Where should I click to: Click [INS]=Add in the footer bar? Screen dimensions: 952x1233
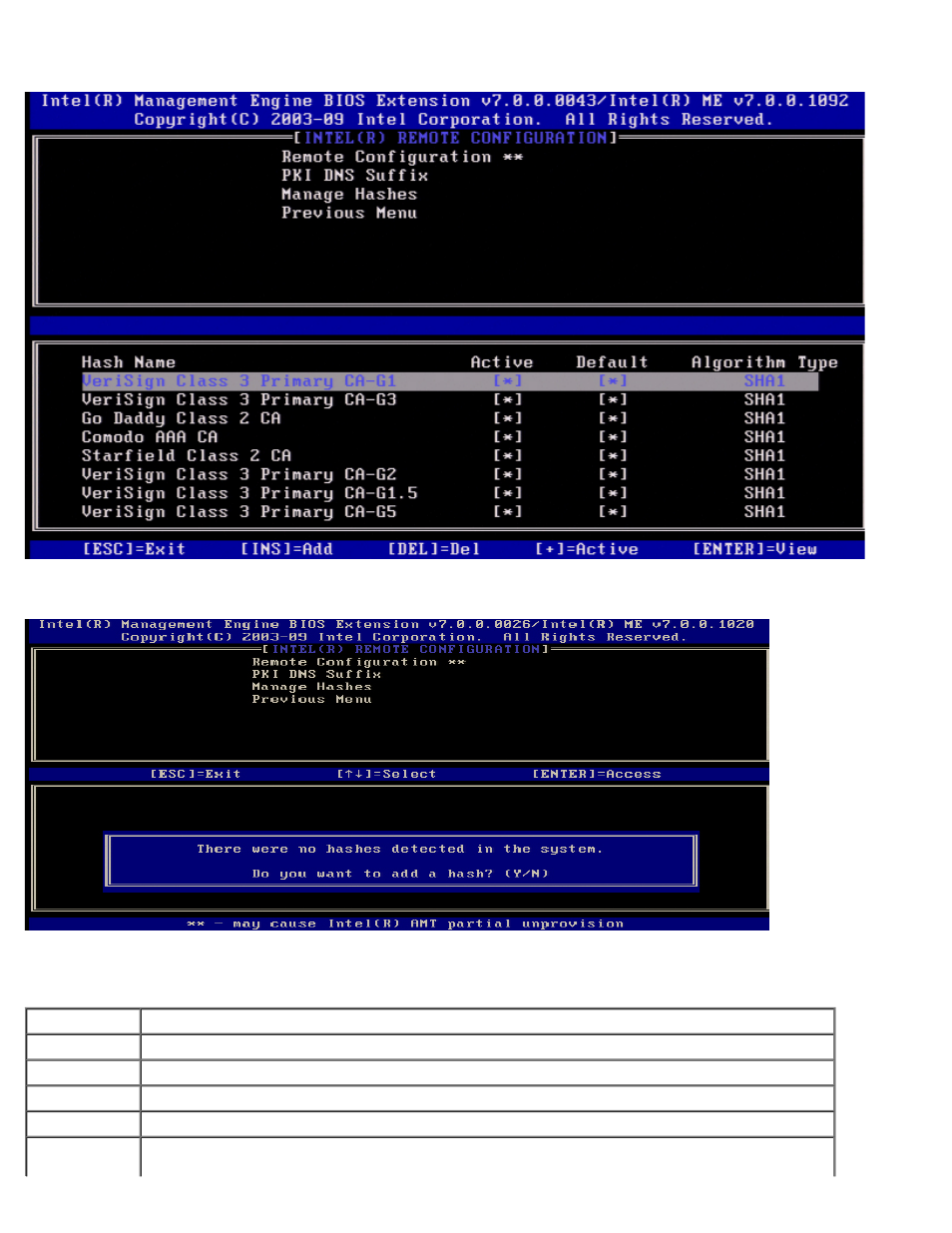[286, 549]
